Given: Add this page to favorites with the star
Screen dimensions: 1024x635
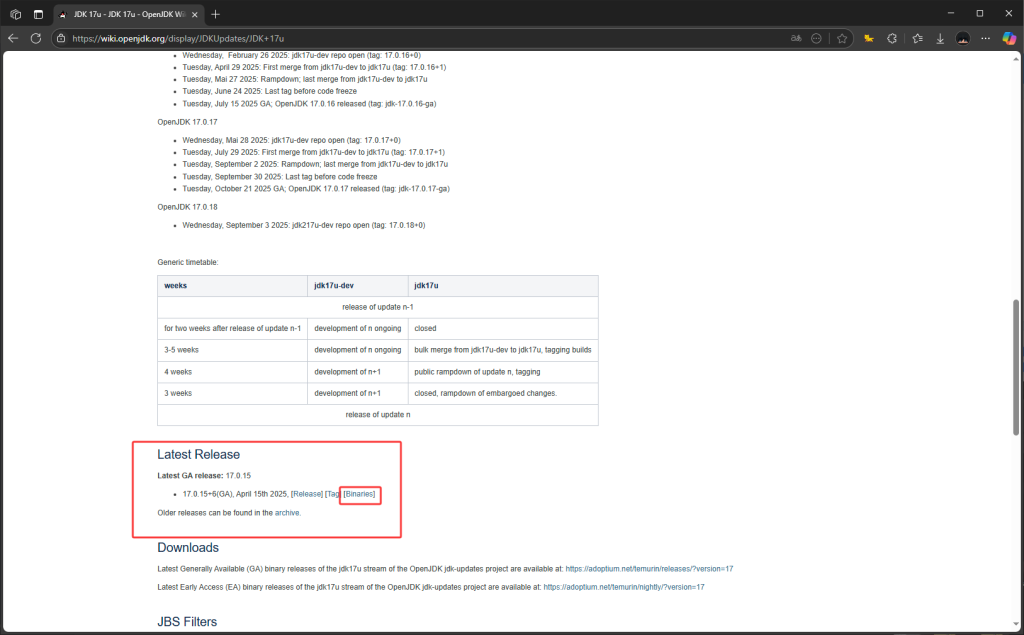Looking at the screenshot, I should tap(842, 39).
